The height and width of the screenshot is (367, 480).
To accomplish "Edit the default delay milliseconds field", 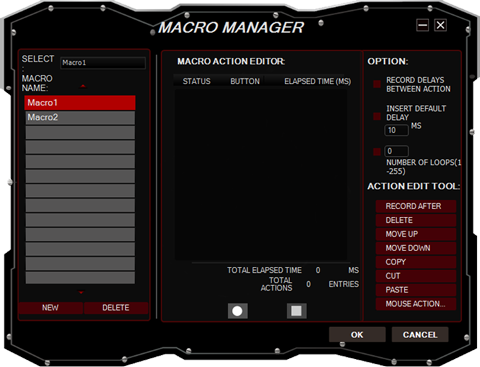I will [x=396, y=130].
